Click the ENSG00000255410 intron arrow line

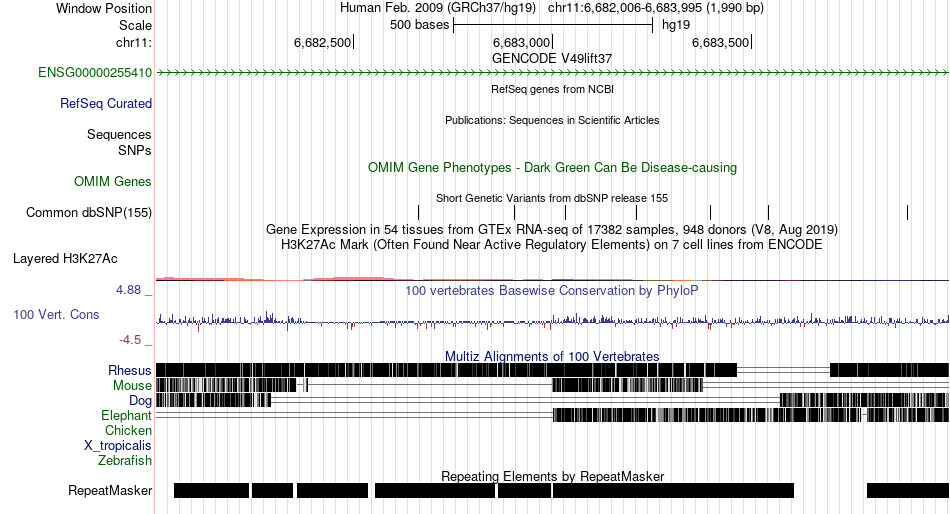click(553, 73)
